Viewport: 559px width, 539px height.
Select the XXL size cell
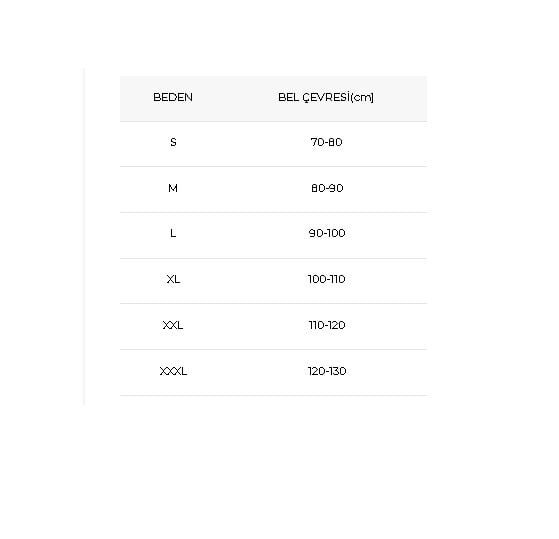(173, 325)
